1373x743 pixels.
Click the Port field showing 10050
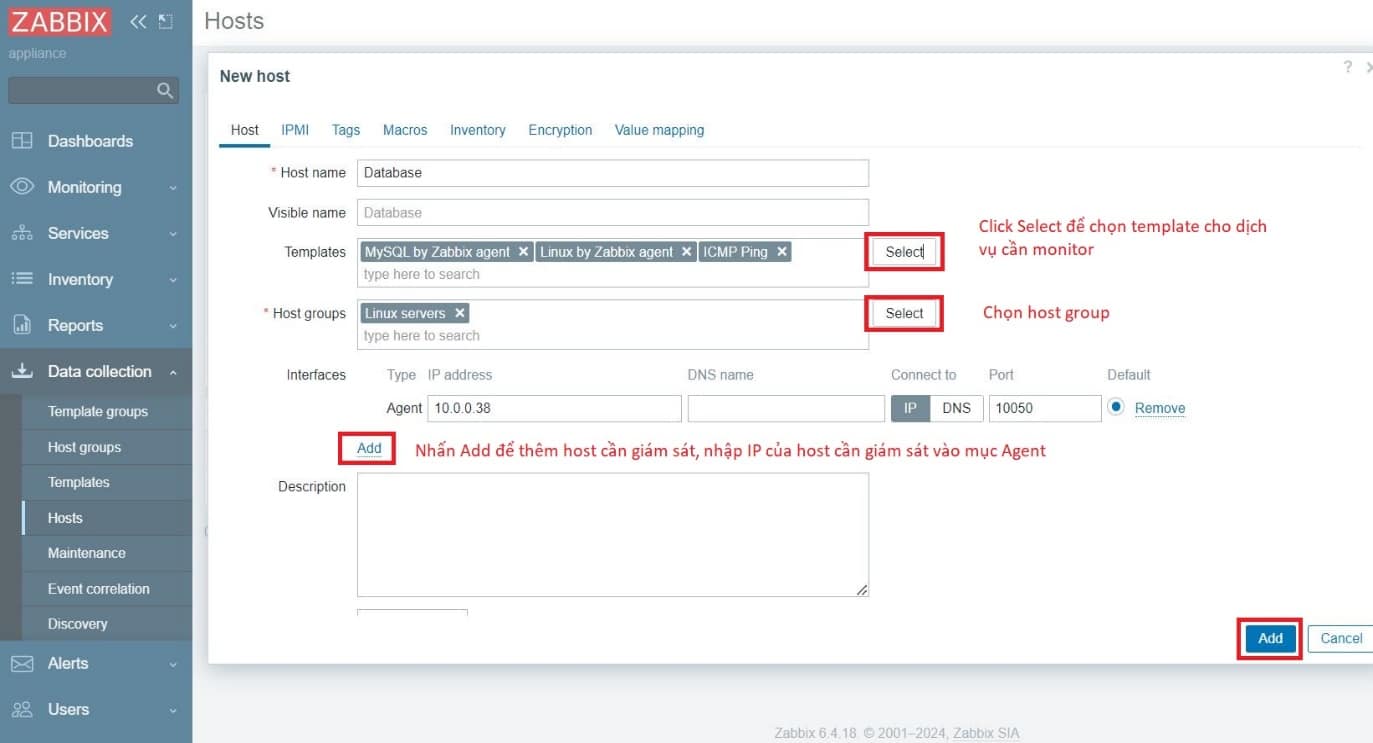1045,408
